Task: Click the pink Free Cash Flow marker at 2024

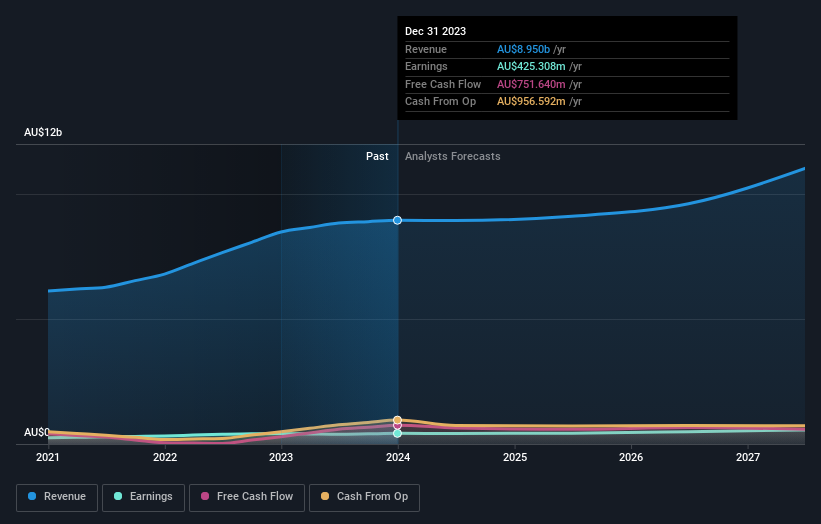Action: (x=397, y=426)
